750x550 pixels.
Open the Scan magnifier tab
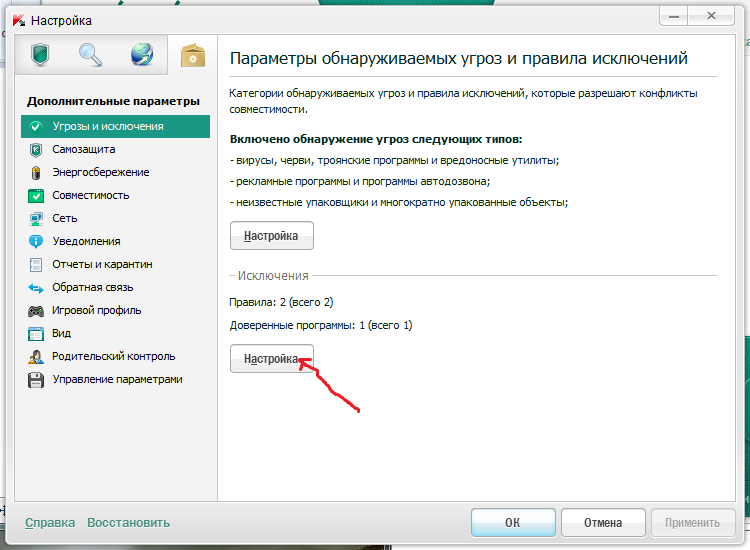[90, 55]
